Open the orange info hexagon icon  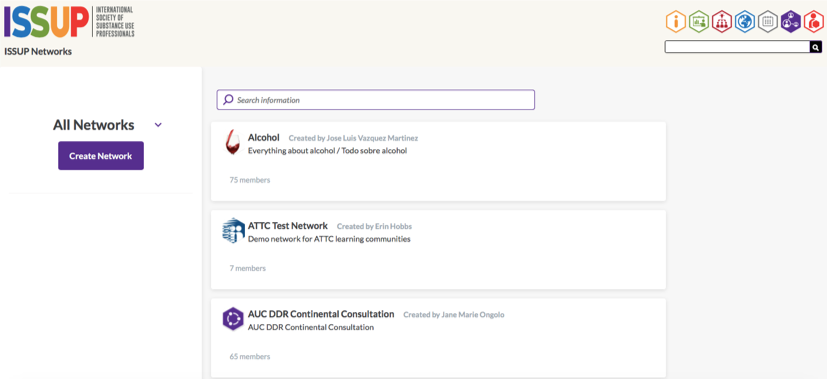click(x=676, y=22)
